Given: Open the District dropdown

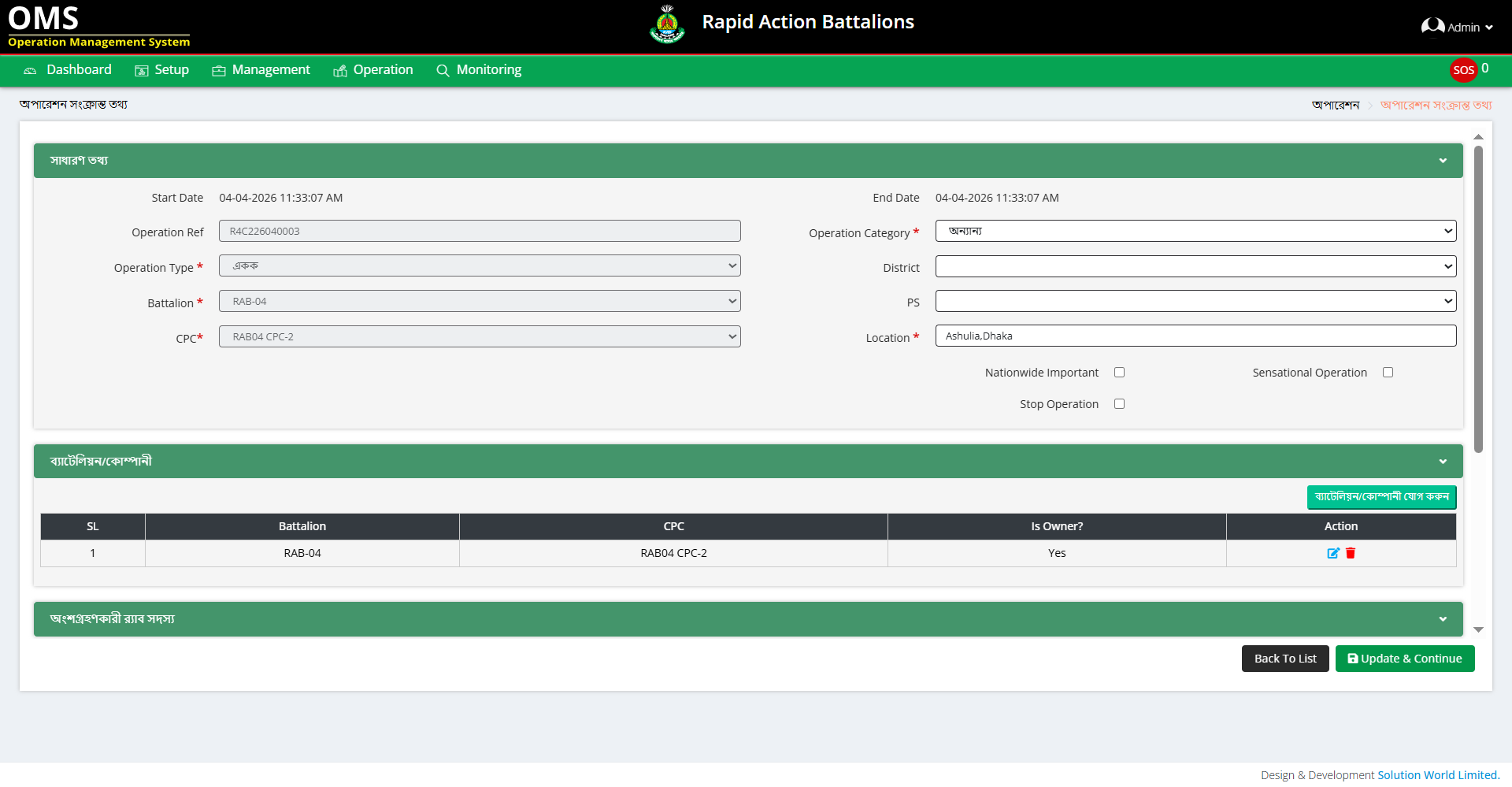Looking at the screenshot, I should [x=1195, y=267].
